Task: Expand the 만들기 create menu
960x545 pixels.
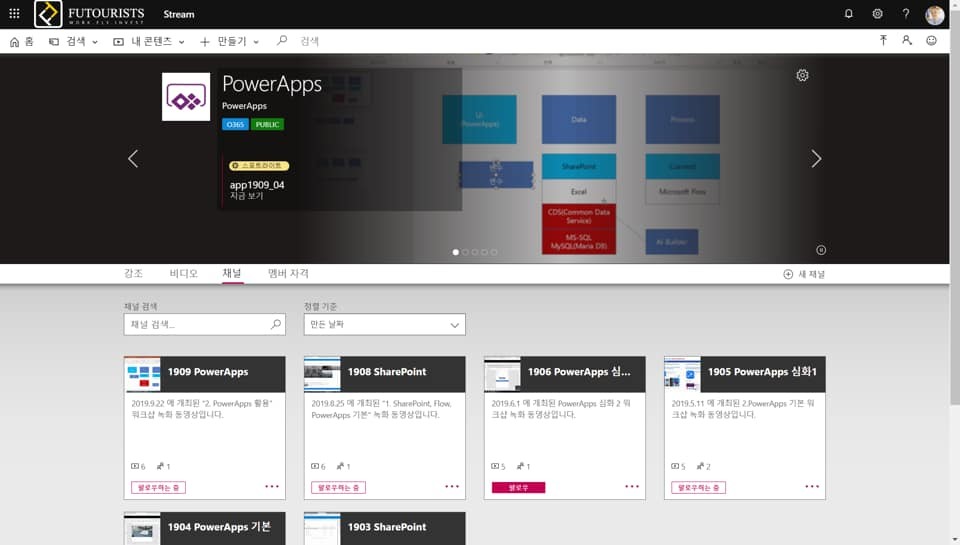Action: pos(230,42)
